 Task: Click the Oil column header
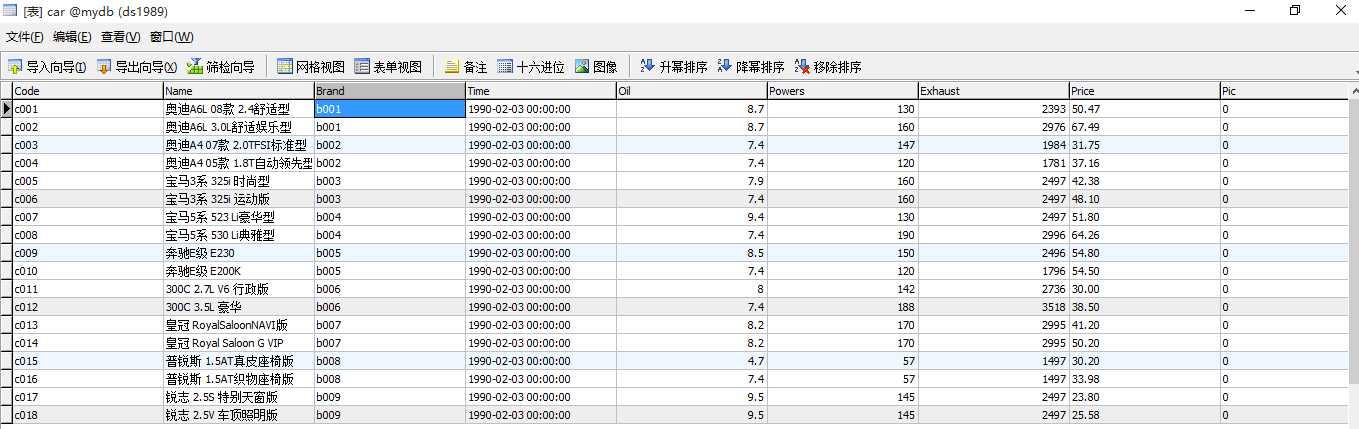point(692,91)
